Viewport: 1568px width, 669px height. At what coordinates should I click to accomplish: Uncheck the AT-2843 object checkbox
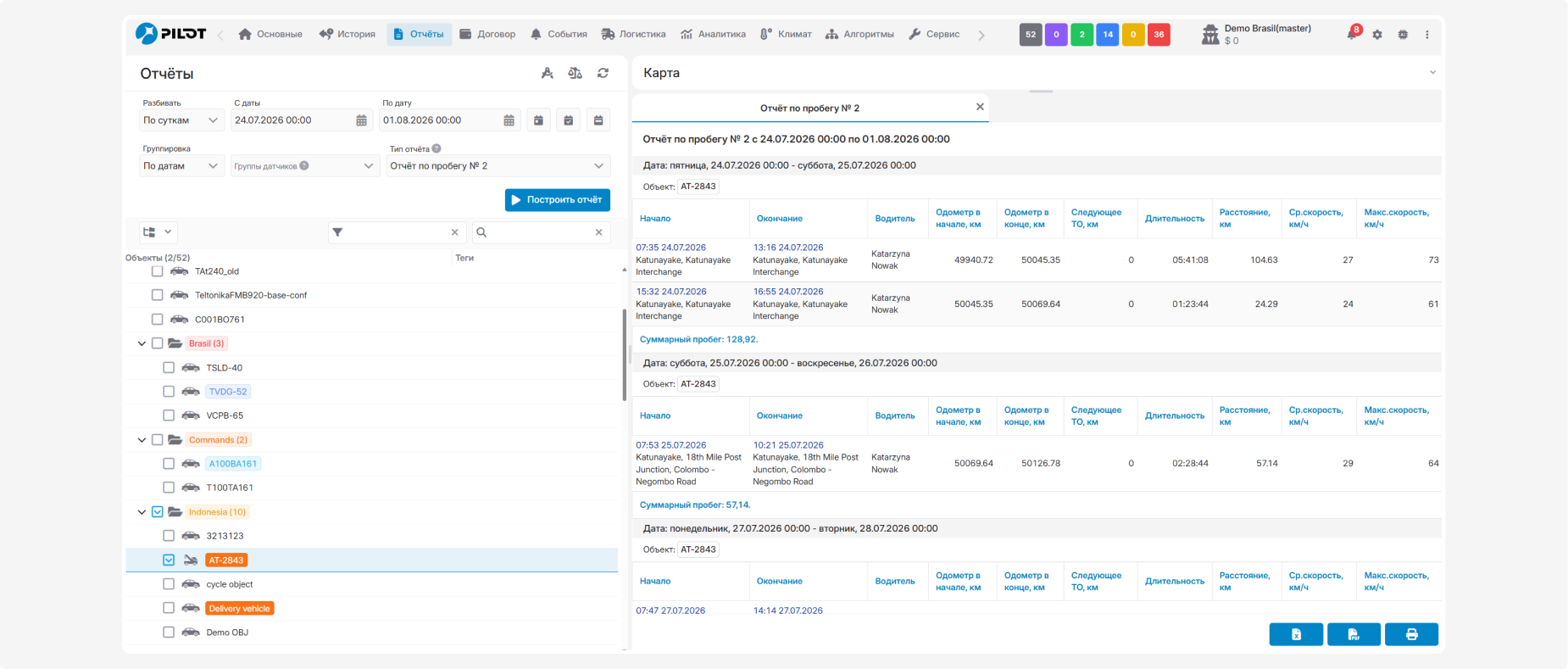point(169,560)
